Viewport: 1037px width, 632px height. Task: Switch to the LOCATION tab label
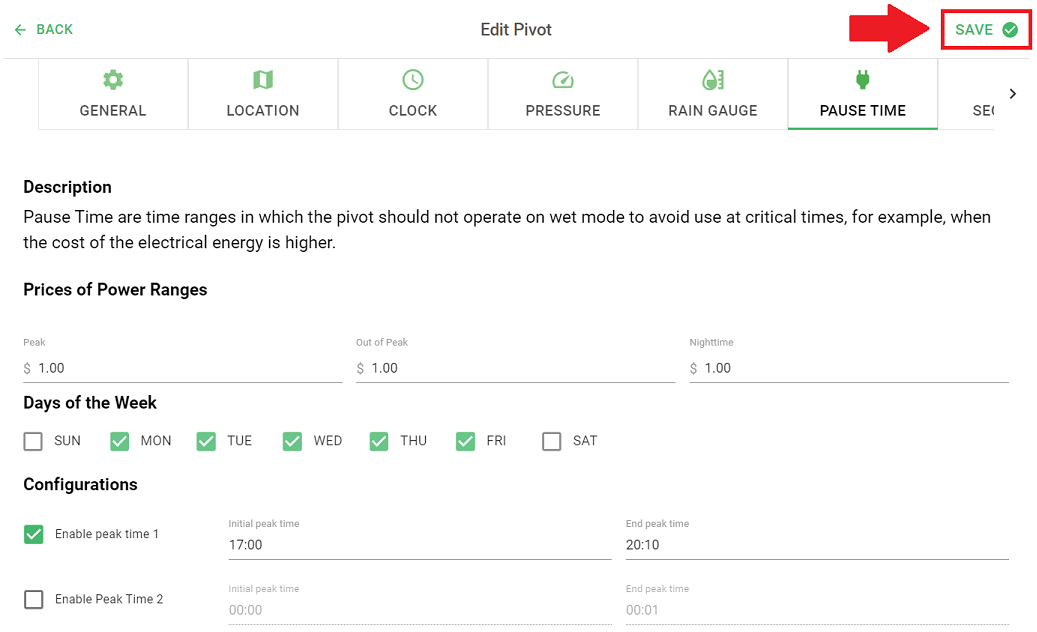[x=263, y=110]
